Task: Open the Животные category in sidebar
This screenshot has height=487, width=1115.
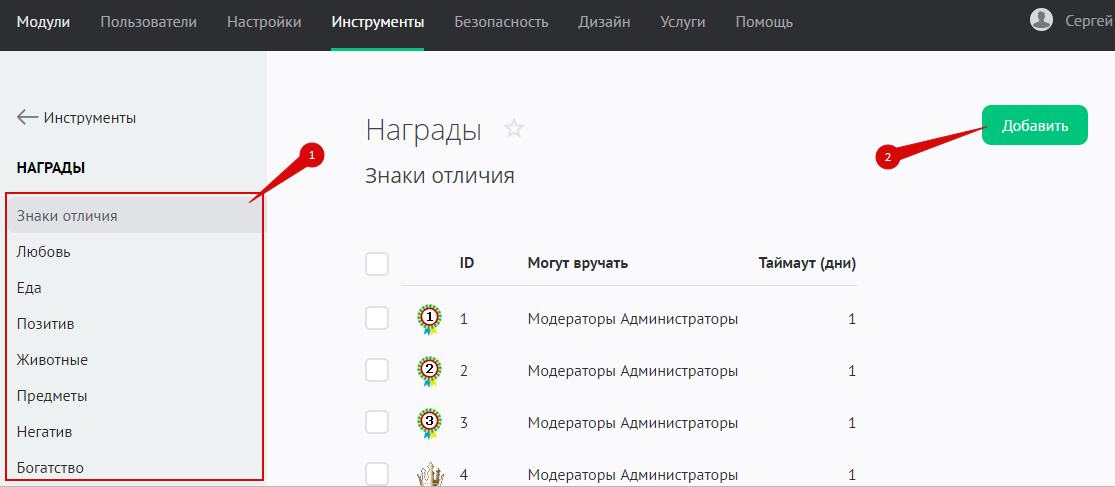Action: click(52, 360)
